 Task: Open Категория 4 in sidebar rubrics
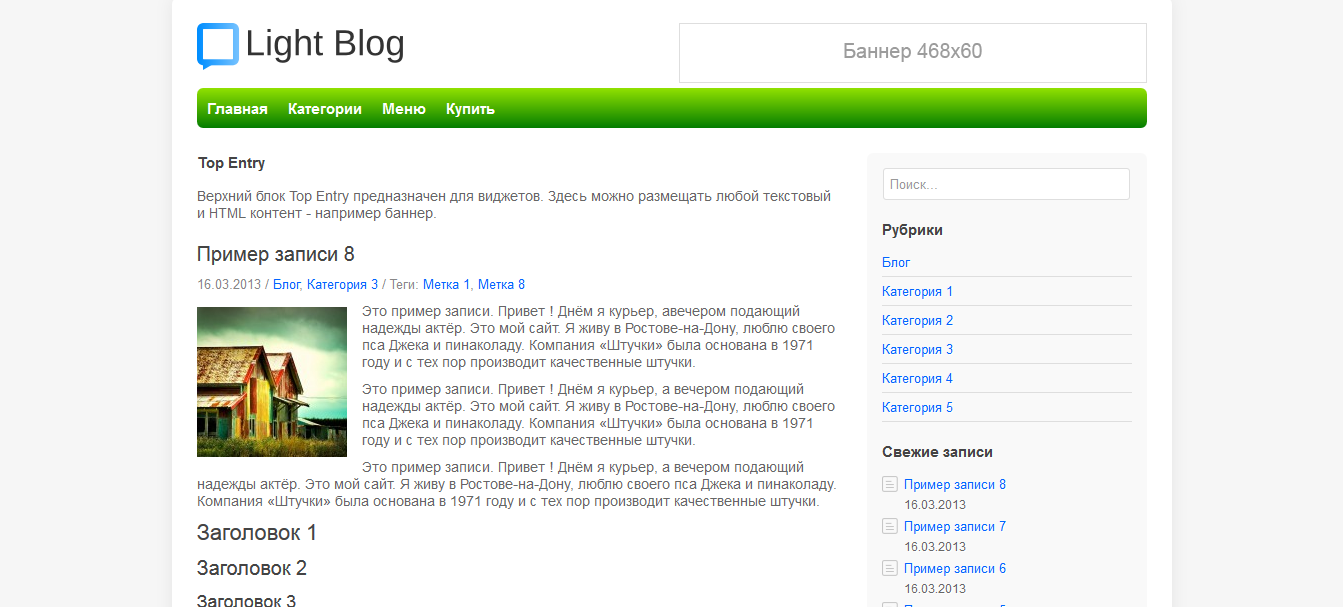917,378
